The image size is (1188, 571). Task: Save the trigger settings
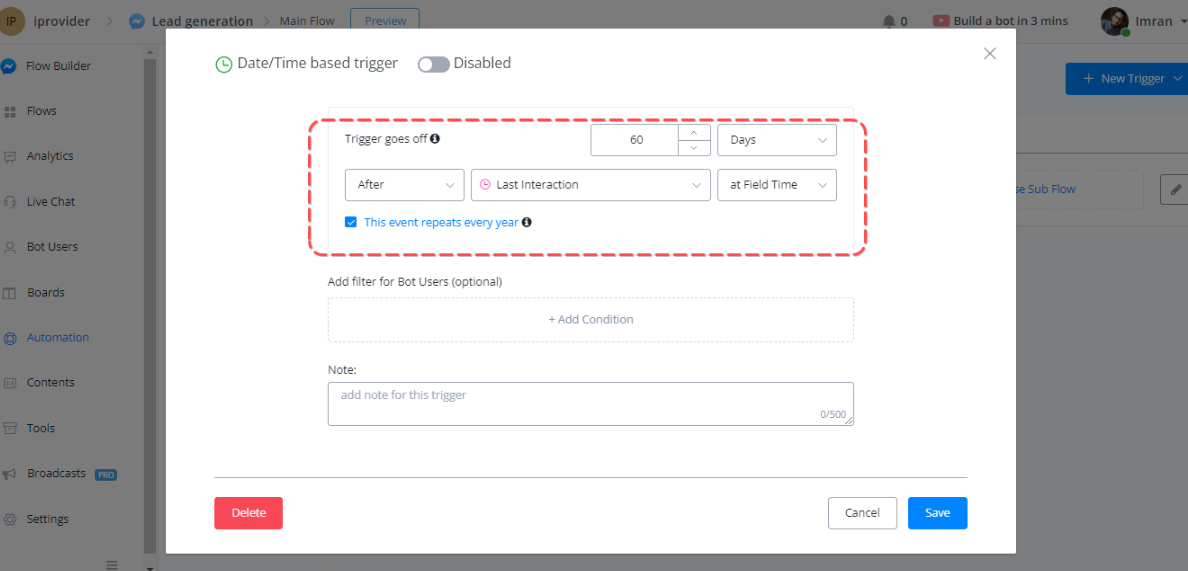coord(937,513)
